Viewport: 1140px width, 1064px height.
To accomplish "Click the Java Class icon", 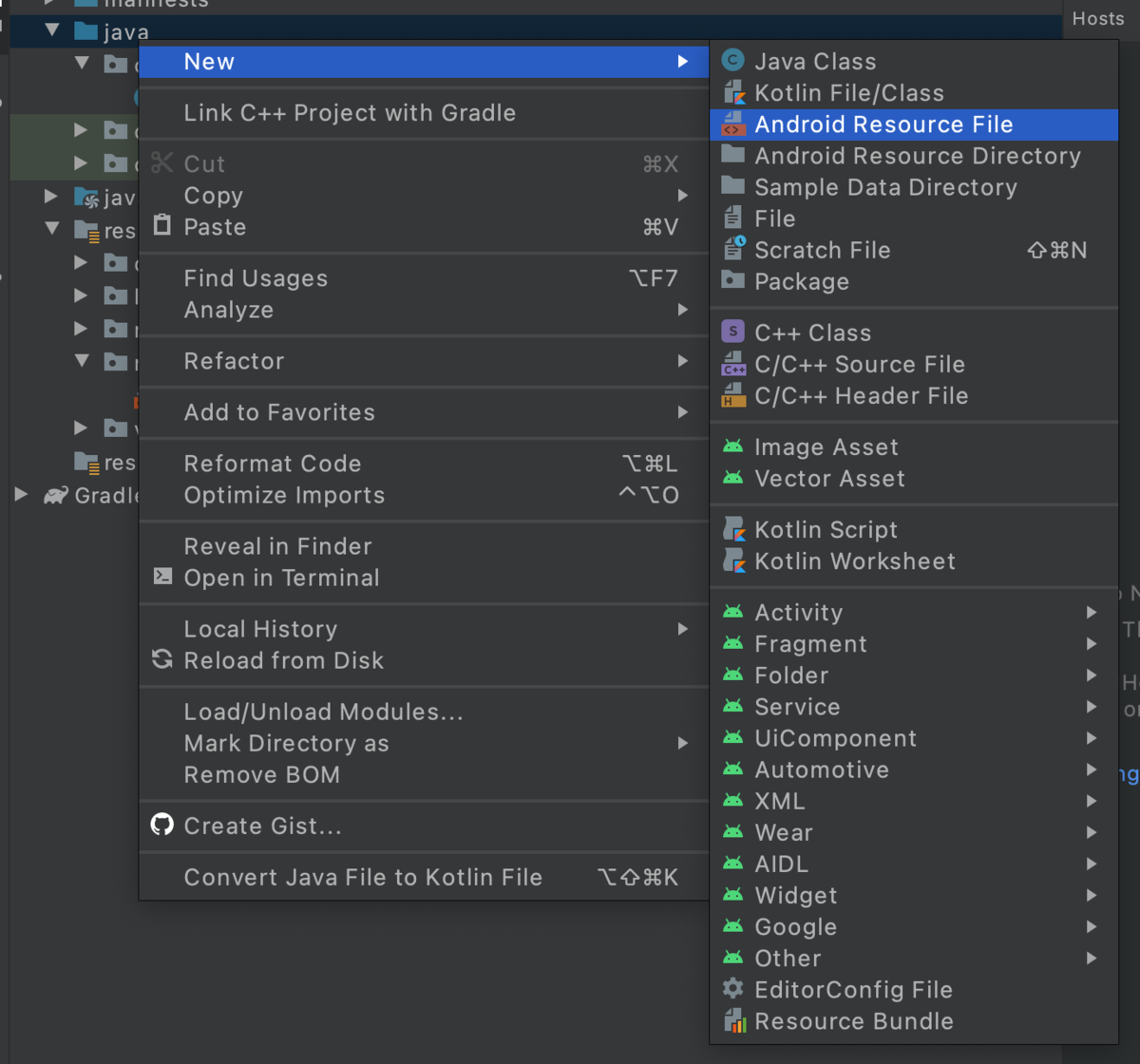I will [x=732, y=61].
